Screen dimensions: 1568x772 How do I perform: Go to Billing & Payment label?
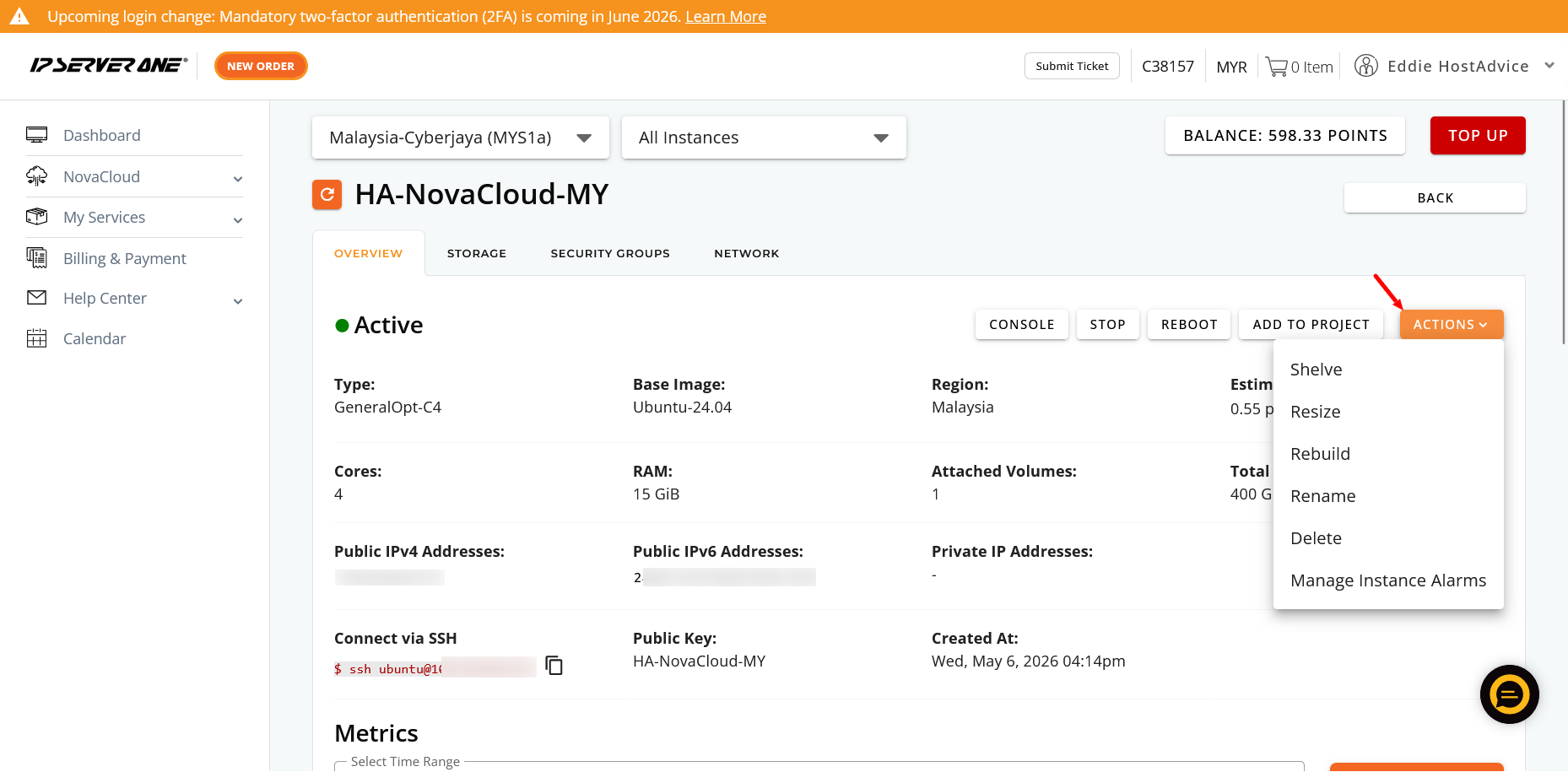pos(125,258)
